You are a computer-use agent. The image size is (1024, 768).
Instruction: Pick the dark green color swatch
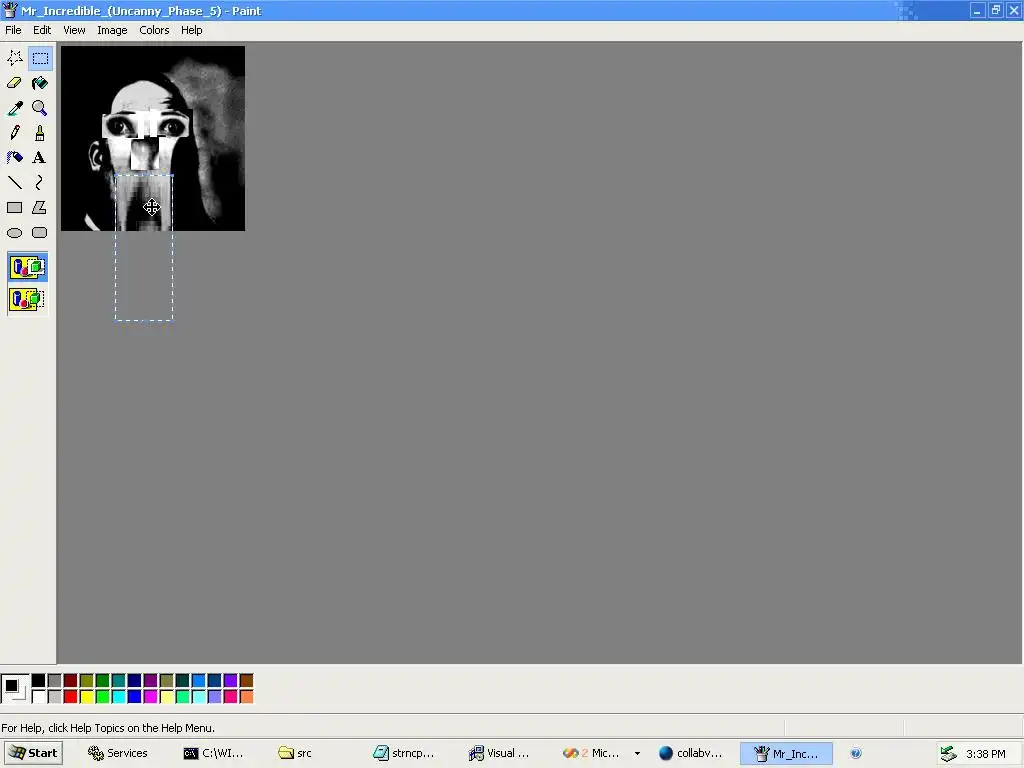(103, 681)
